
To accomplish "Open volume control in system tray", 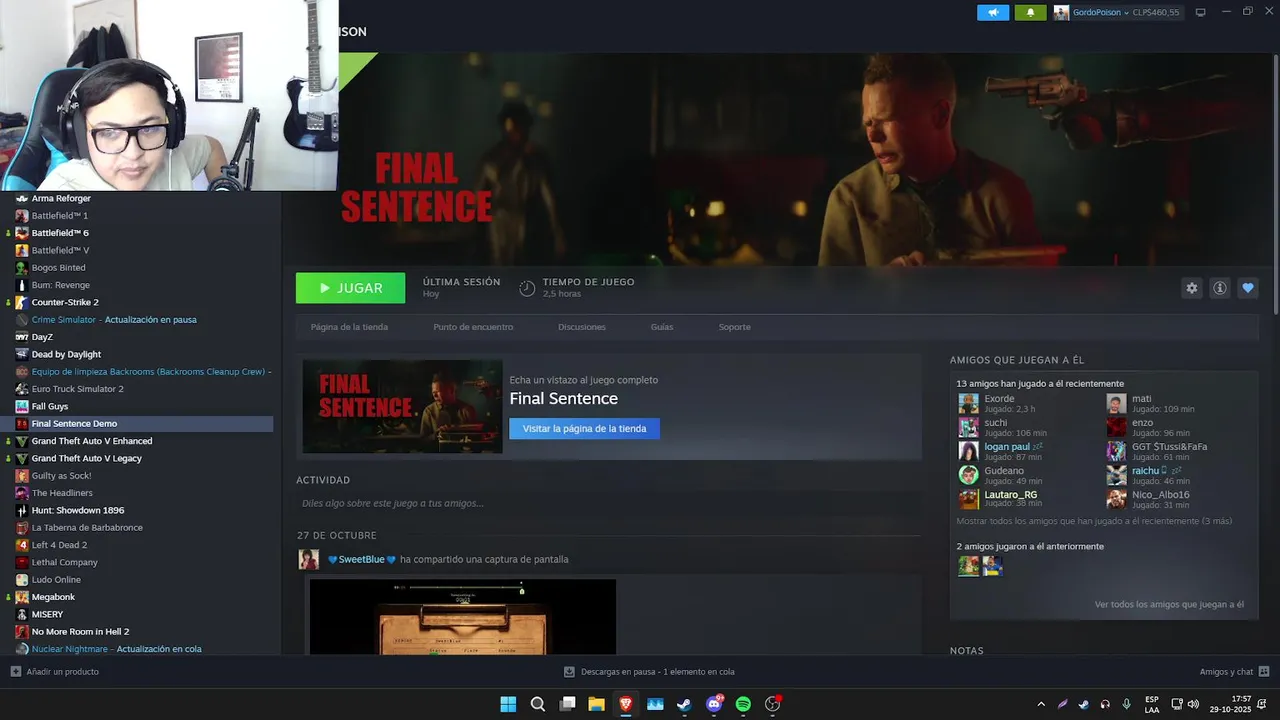I will 1193,704.
